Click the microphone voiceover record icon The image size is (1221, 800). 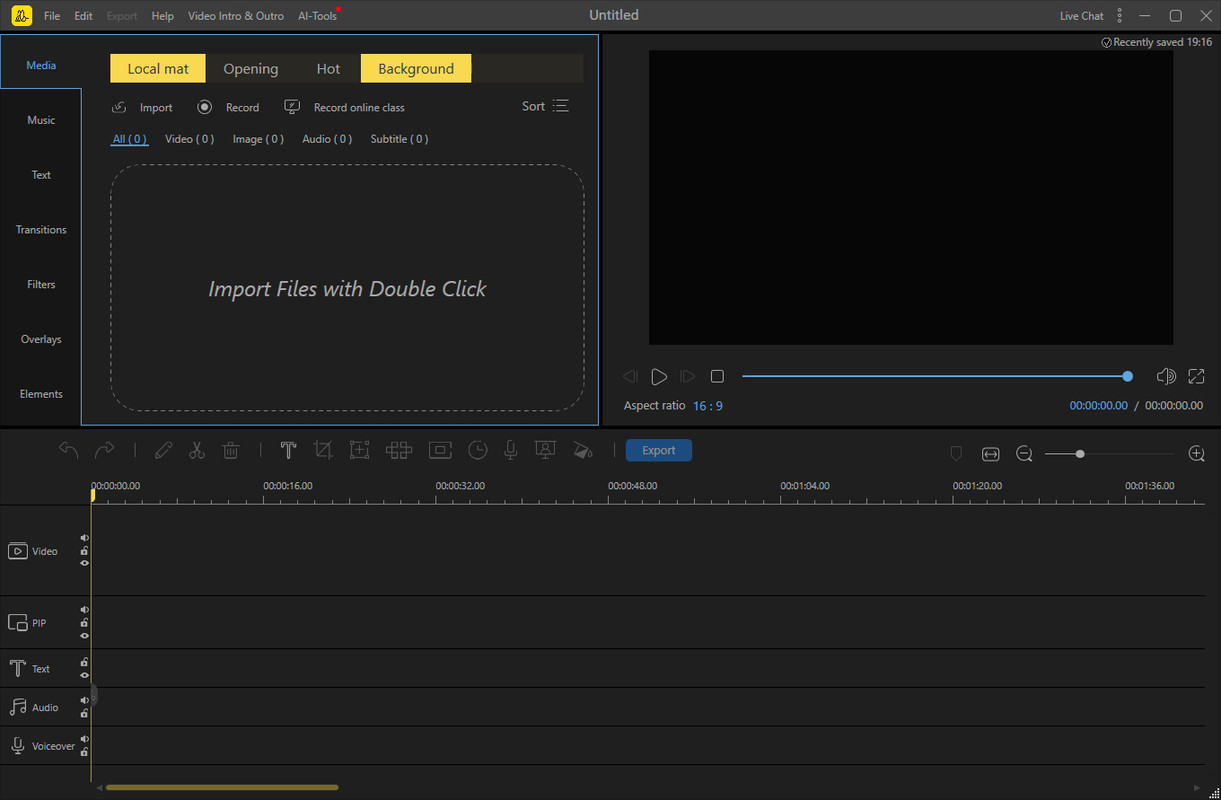click(x=510, y=451)
